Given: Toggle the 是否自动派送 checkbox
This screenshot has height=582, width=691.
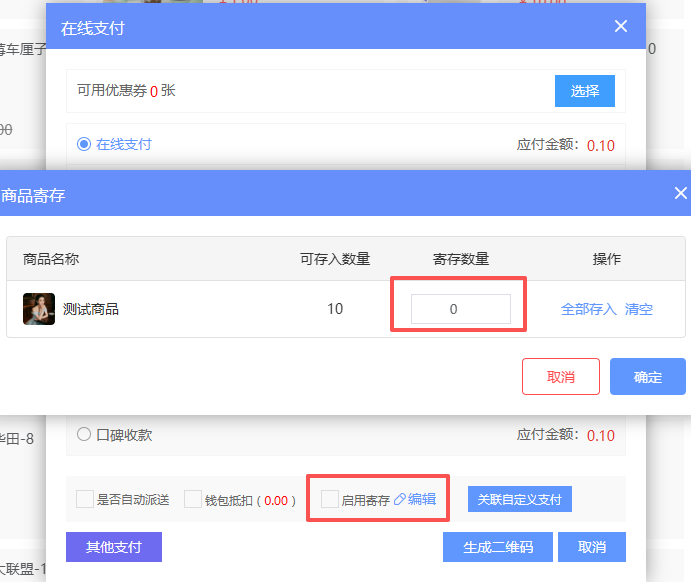Looking at the screenshot, I should [85, 499].
